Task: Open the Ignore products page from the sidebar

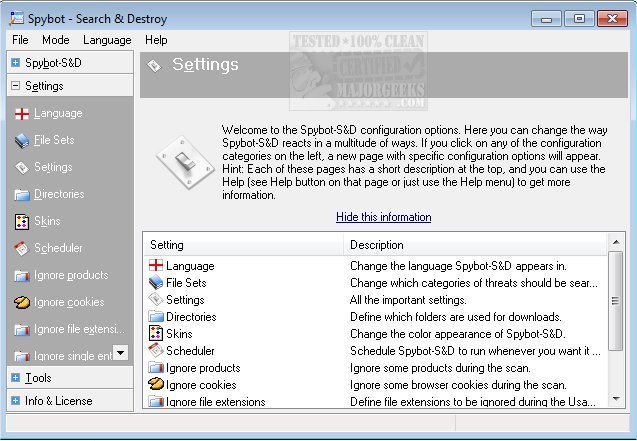Action: coord(71,275)
